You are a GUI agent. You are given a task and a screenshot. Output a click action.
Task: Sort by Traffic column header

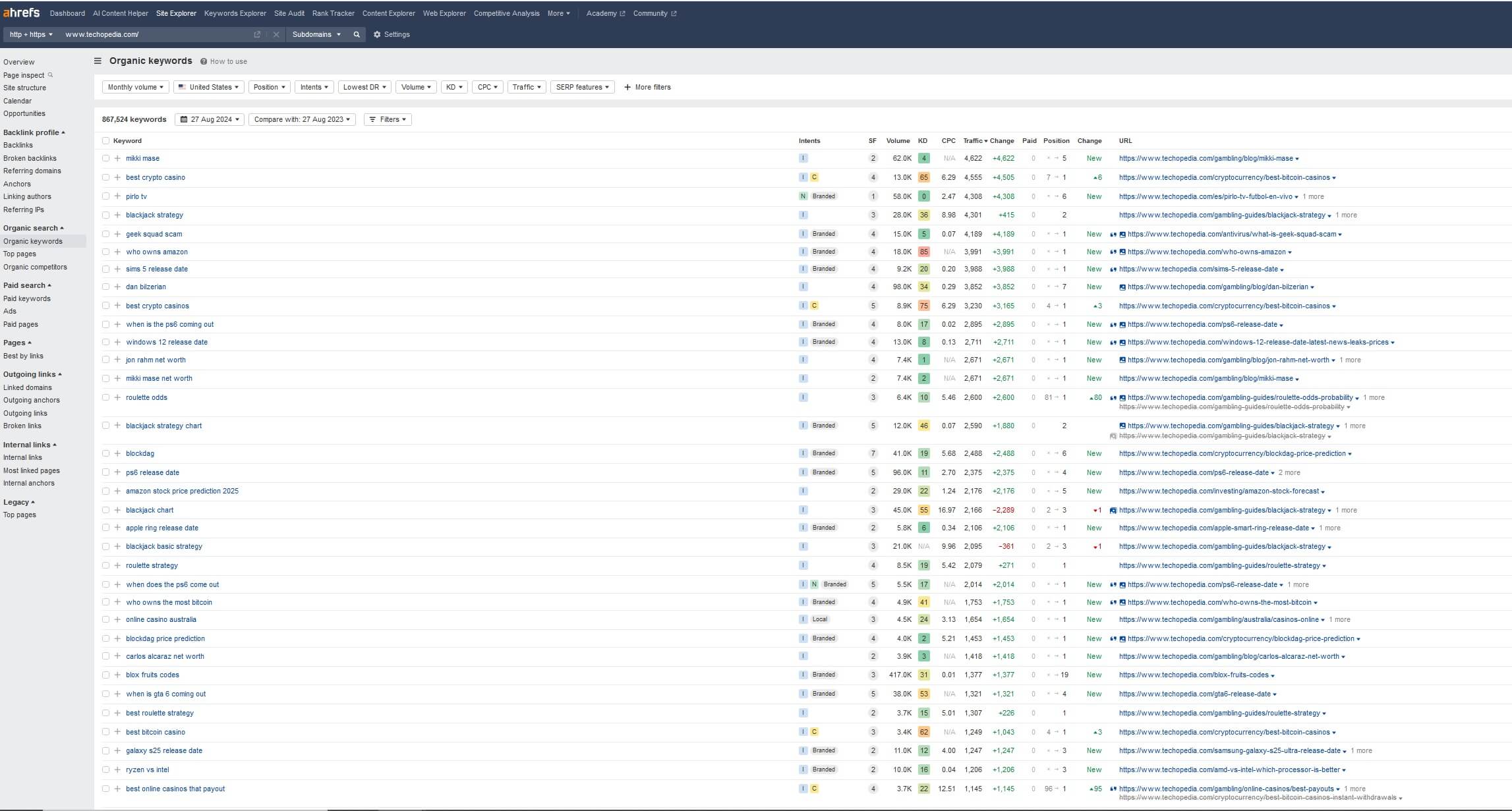pos(975,140)
